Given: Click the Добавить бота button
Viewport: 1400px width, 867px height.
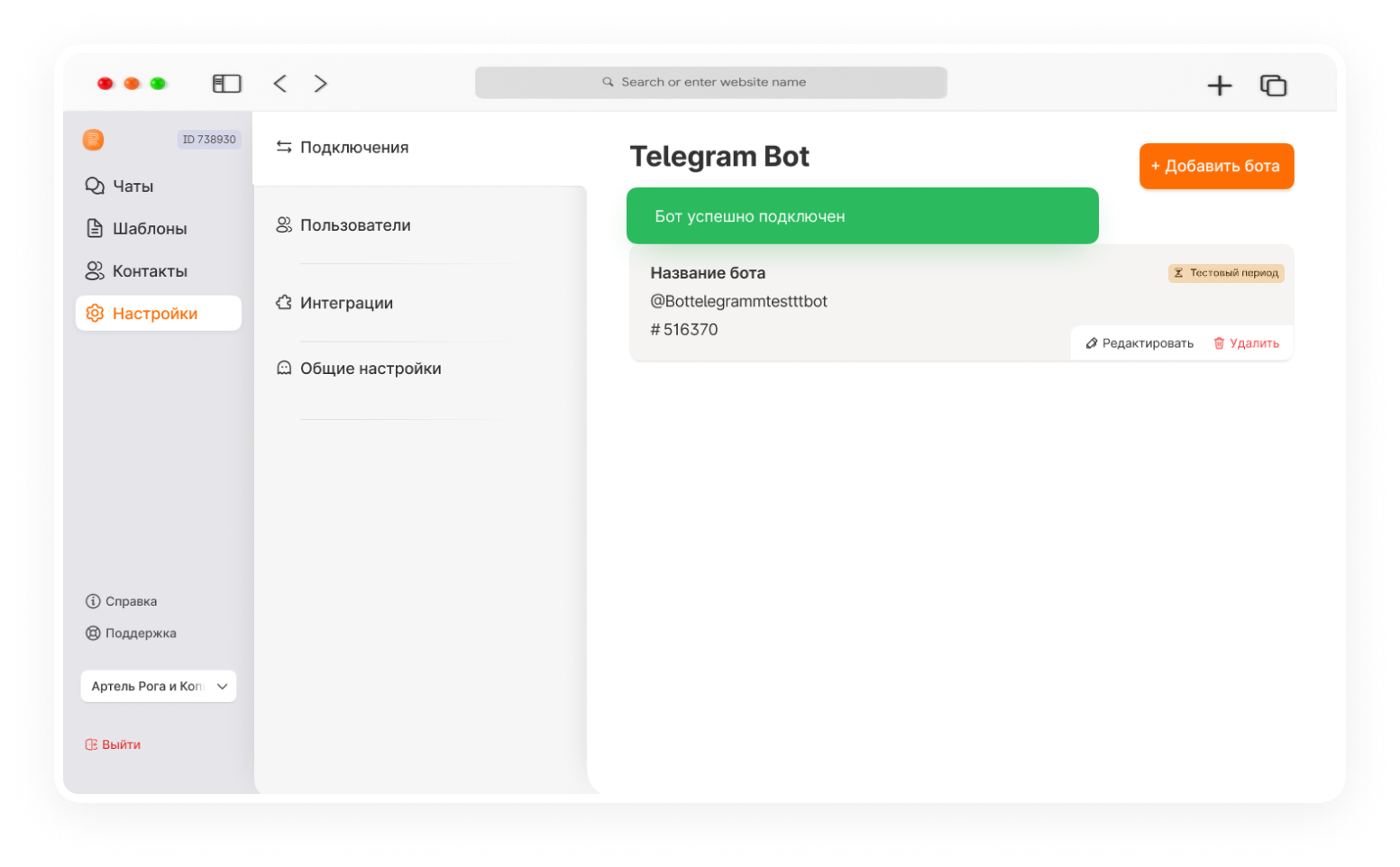Looking at the screenshot, I should (x=1216, y=167).
